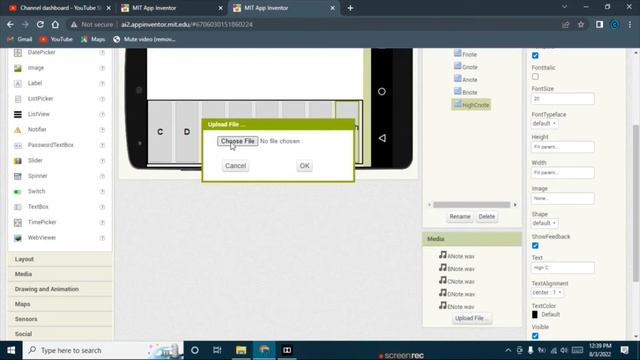
Task: Select TextBox component icon
Action: pos(18,207)
